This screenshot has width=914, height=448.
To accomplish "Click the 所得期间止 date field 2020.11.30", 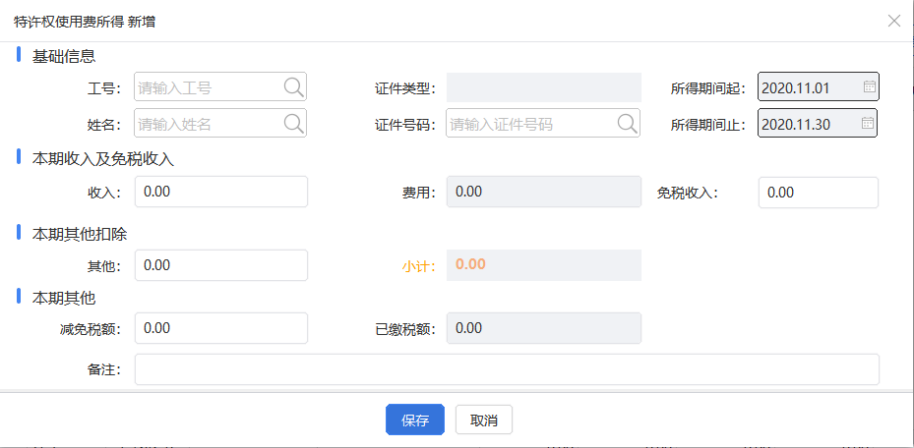I will coord(817,123).
